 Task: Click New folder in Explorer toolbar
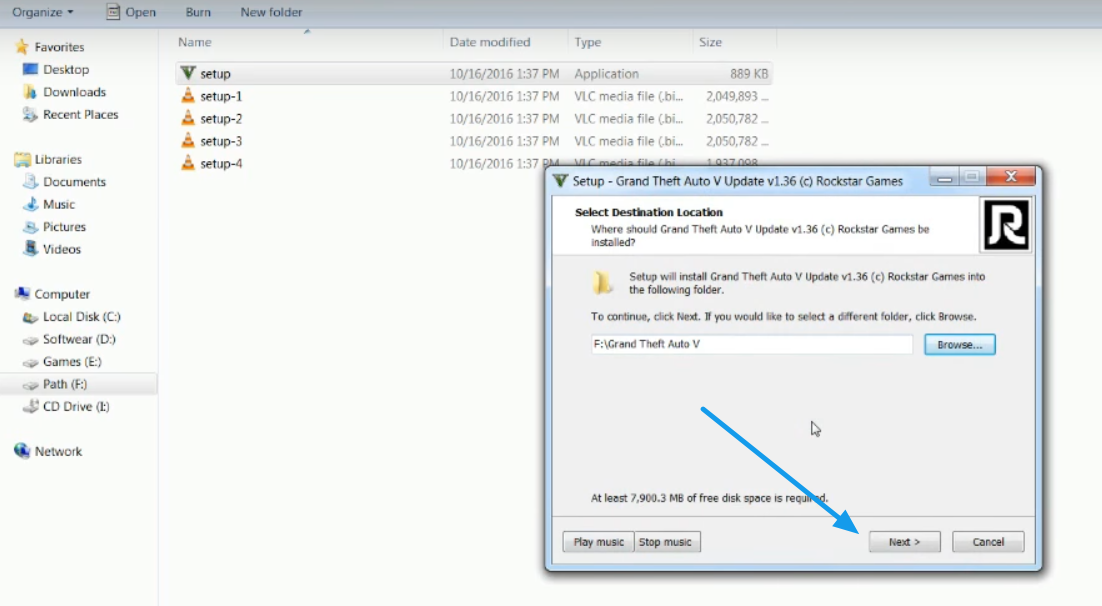[271, 12]
